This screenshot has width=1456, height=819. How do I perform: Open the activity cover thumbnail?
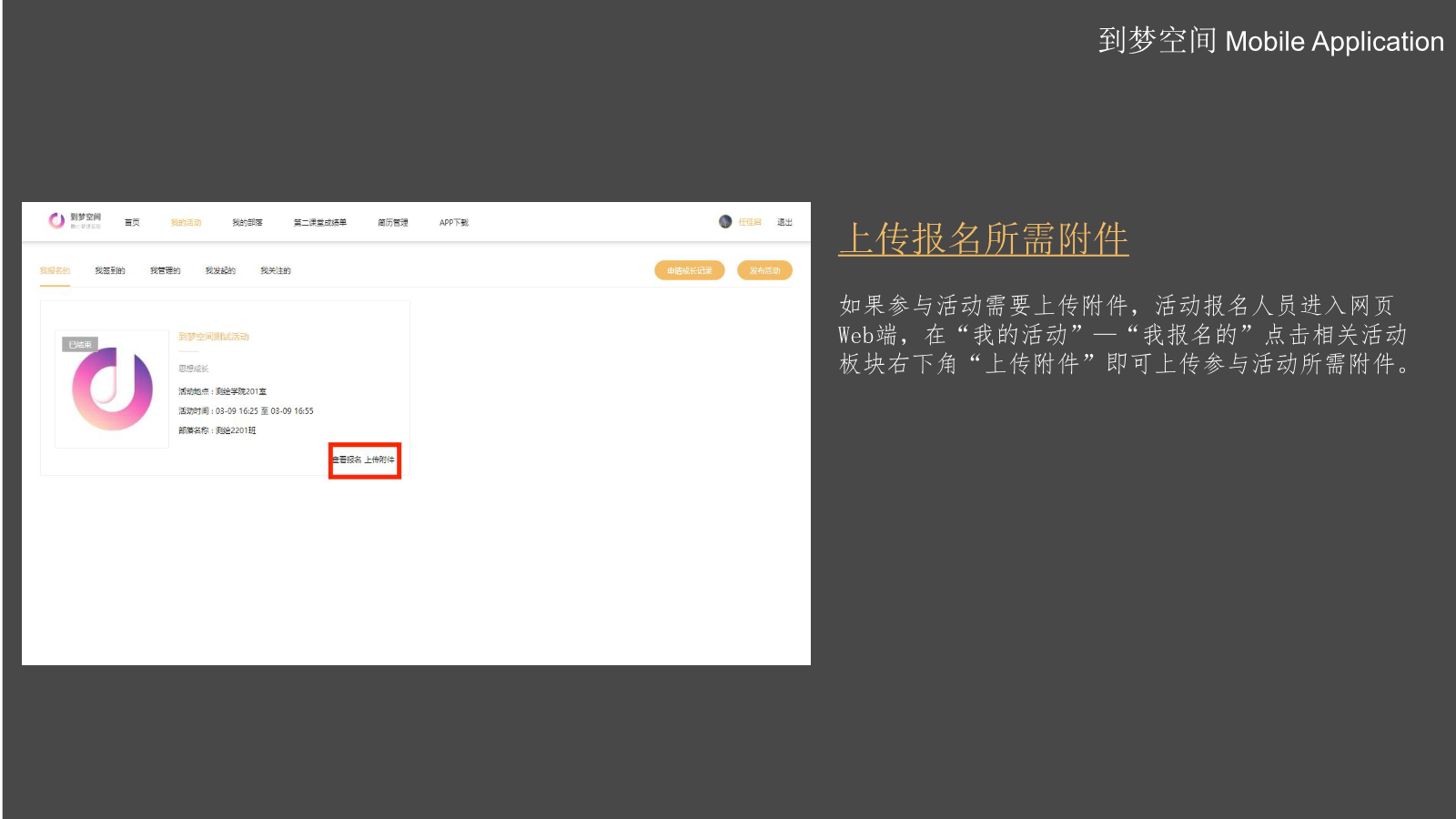pyautogui.click(x=112, y=389)
